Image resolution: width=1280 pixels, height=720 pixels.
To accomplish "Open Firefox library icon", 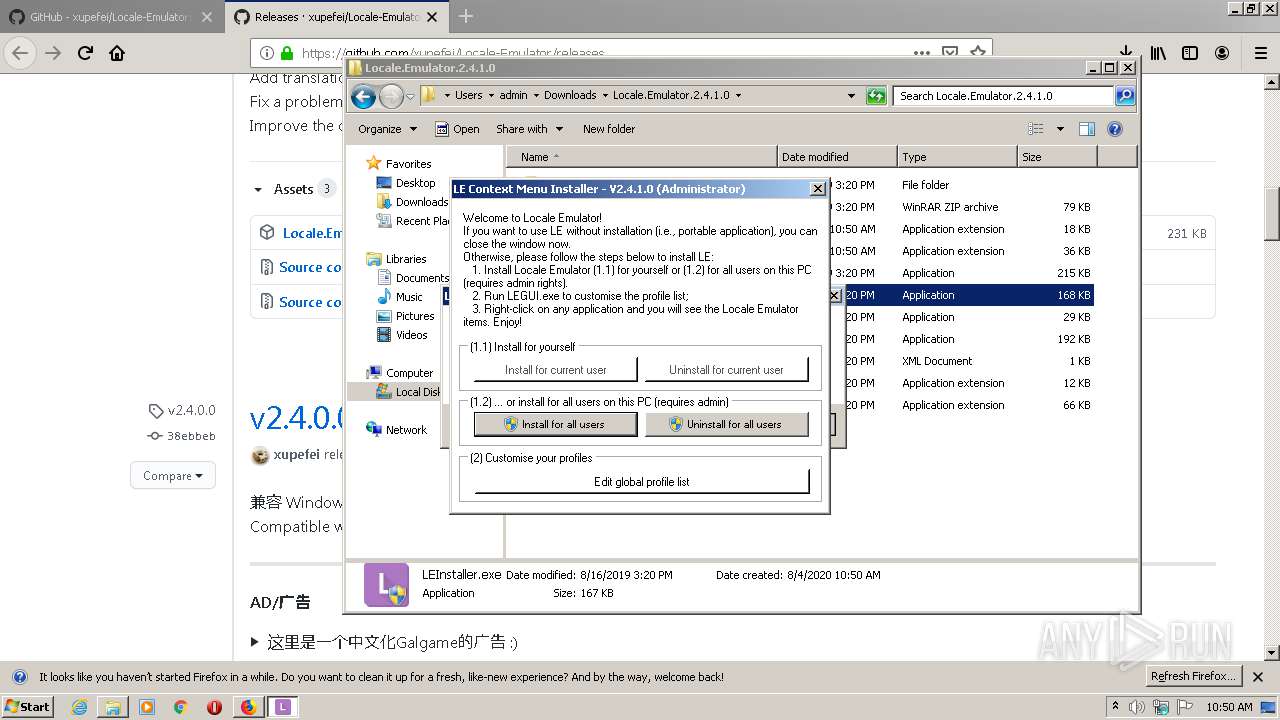I will pos(1158,53).
